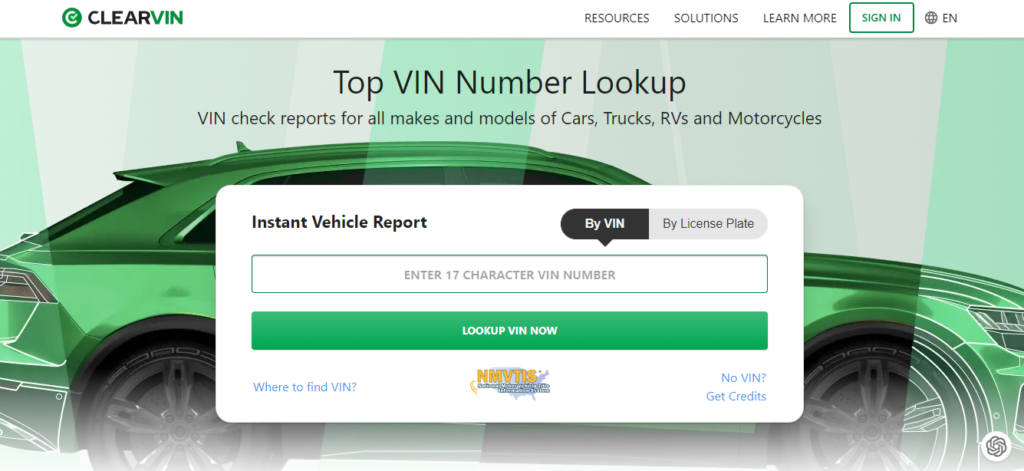Click the green ClearVin logo icon

click(72, 18)
